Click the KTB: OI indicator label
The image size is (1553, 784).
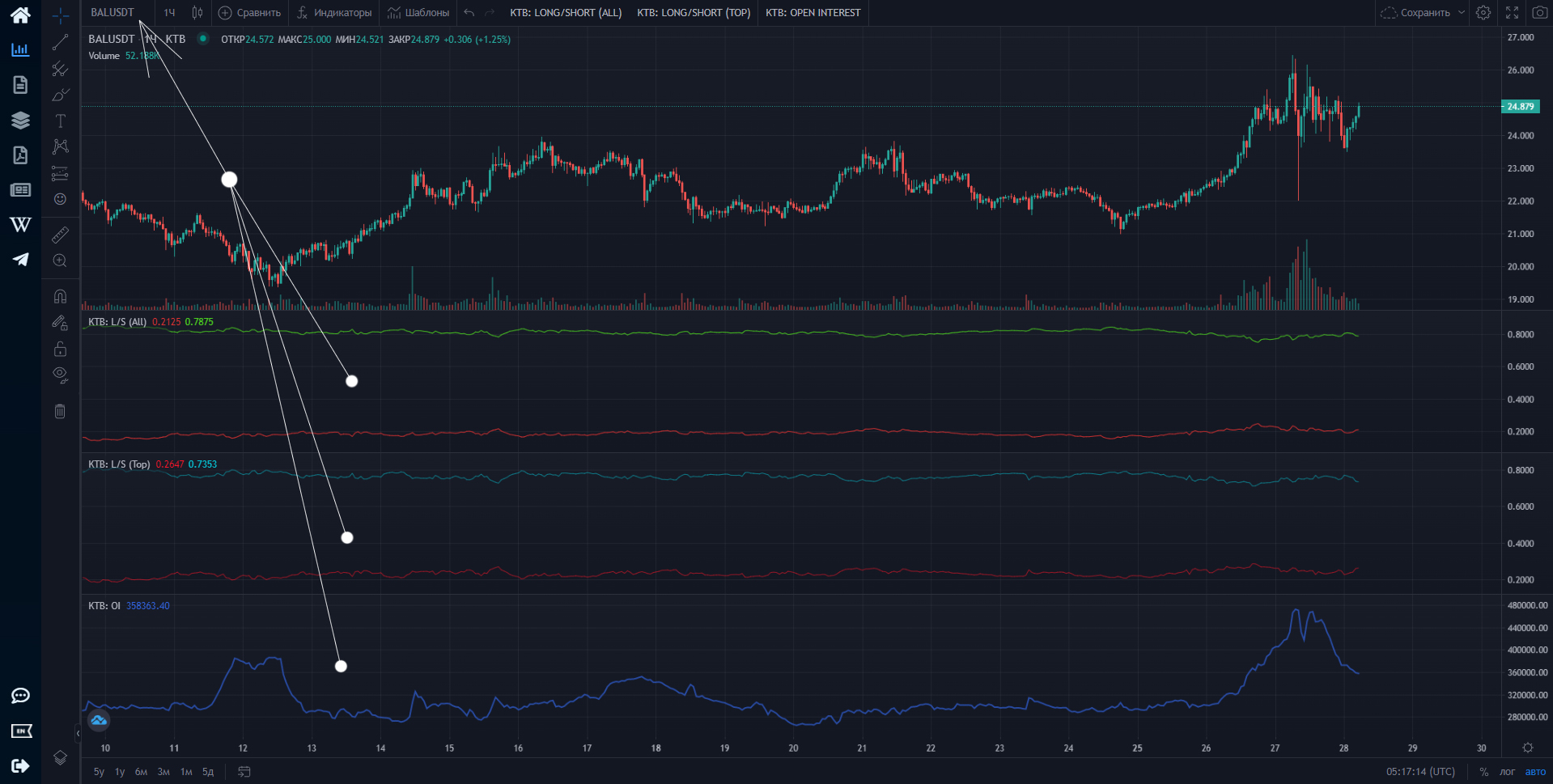click(104, 606)
